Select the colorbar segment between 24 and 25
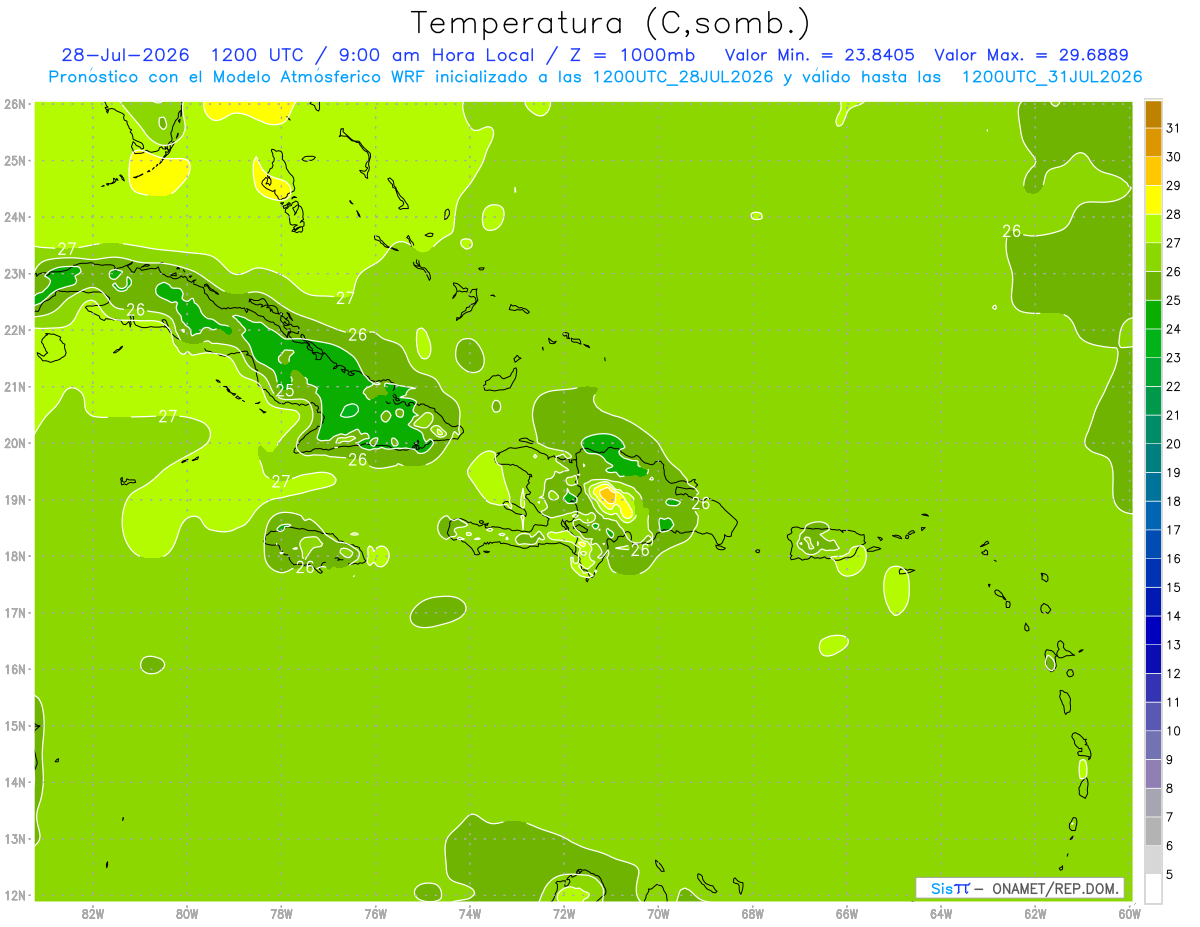This screenshot has width=1200, height=927. (x=1153, y=314)
